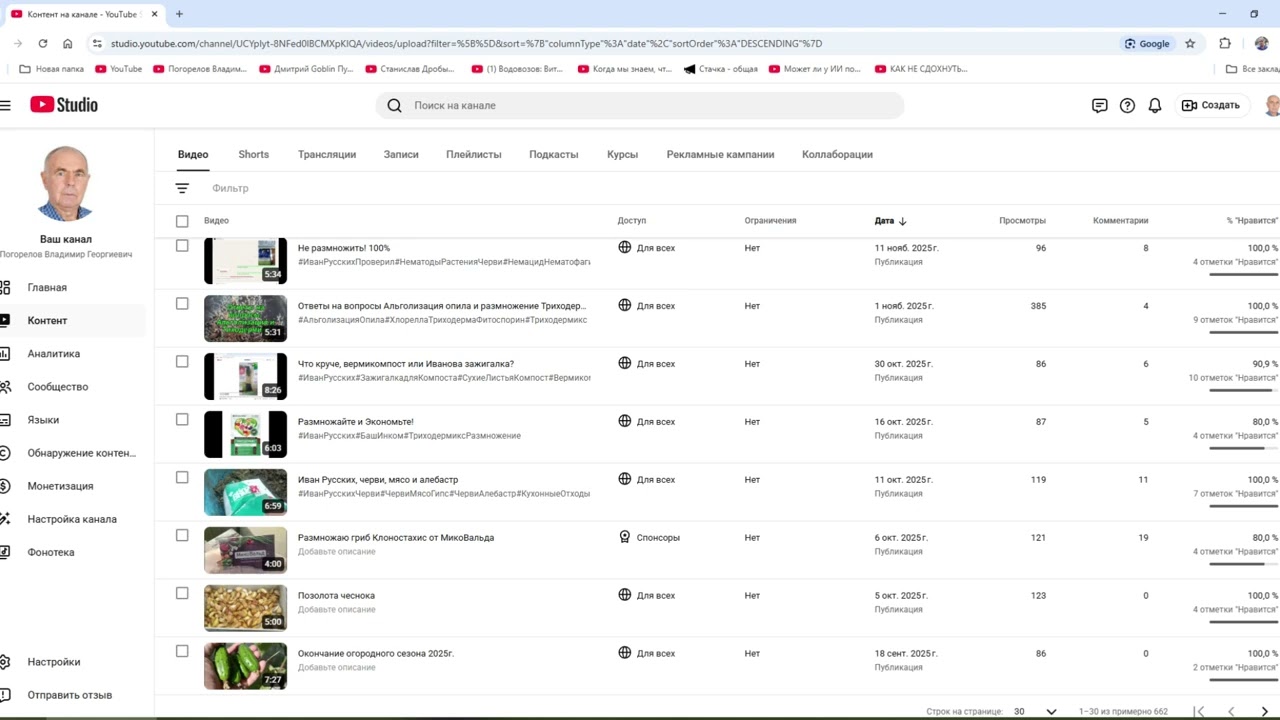Open the Коллаборации tab
1280x720 pixels.
tap(837, 155)
